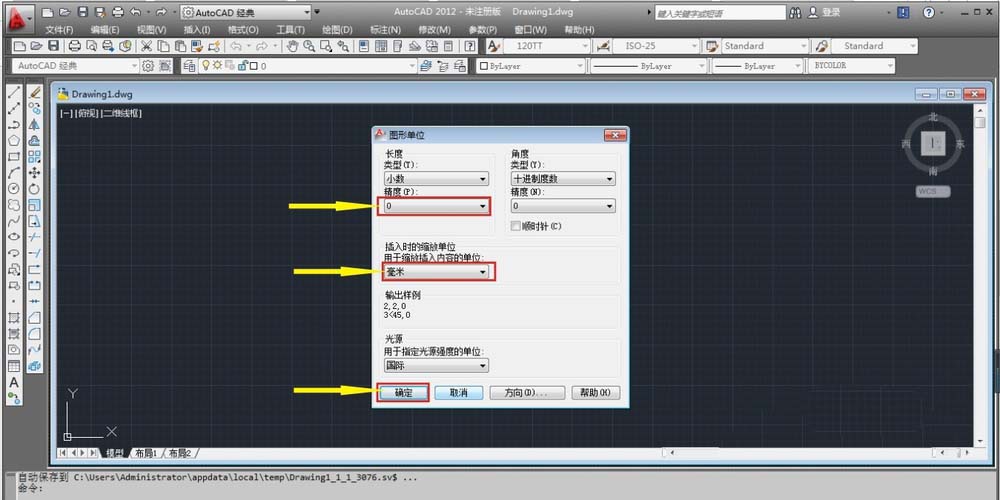Open the 绘图(D) menu
The image size is (1000, 500).
337,30
